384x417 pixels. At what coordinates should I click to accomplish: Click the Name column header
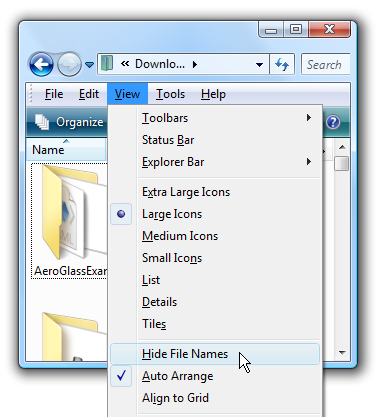point(66,150)
